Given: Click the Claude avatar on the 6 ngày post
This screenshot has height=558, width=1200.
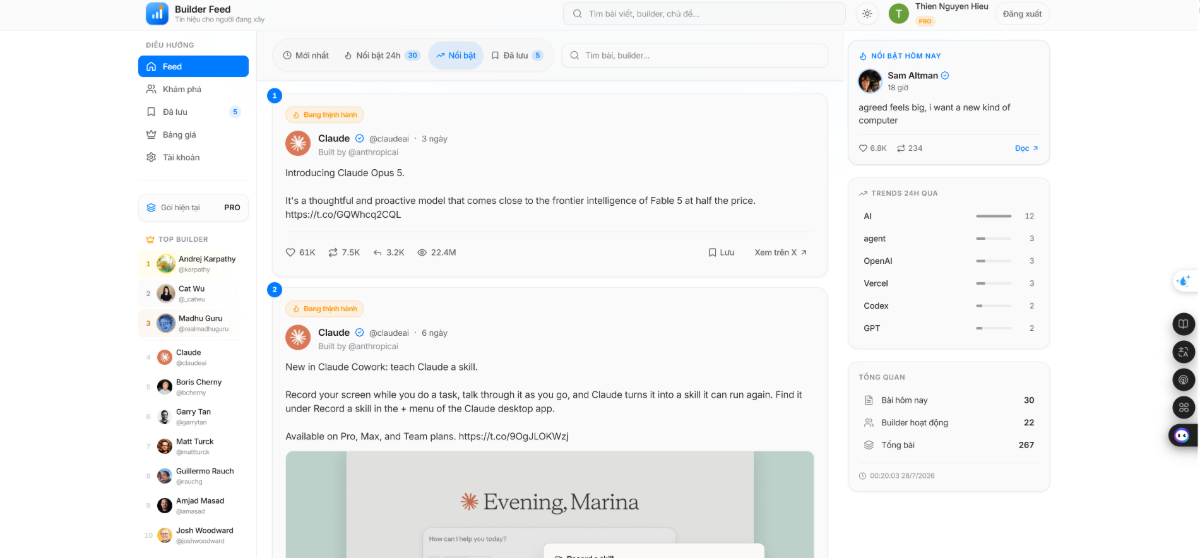Looking at the screenshot, I should click(x=298, y=337).
